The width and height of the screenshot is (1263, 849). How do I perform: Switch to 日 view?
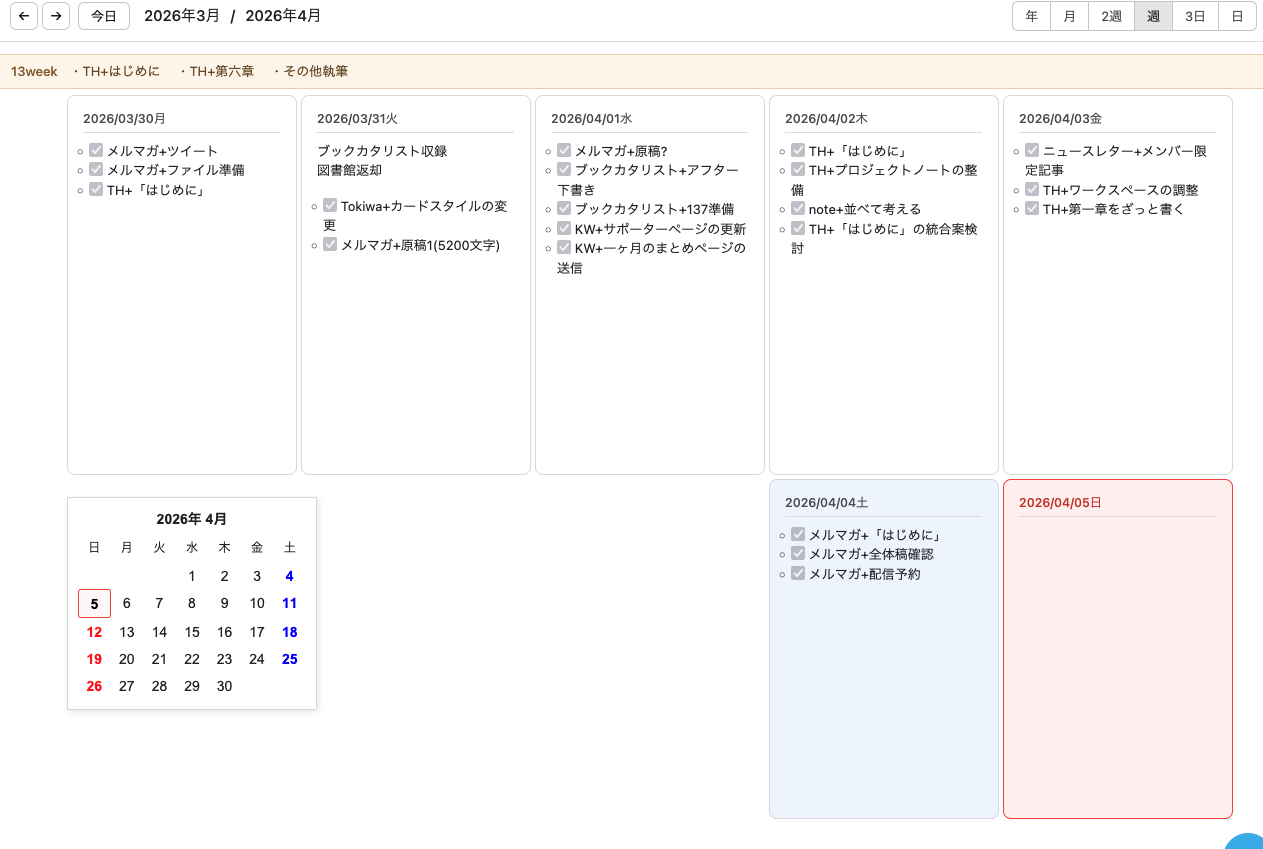pos(1237,16)
